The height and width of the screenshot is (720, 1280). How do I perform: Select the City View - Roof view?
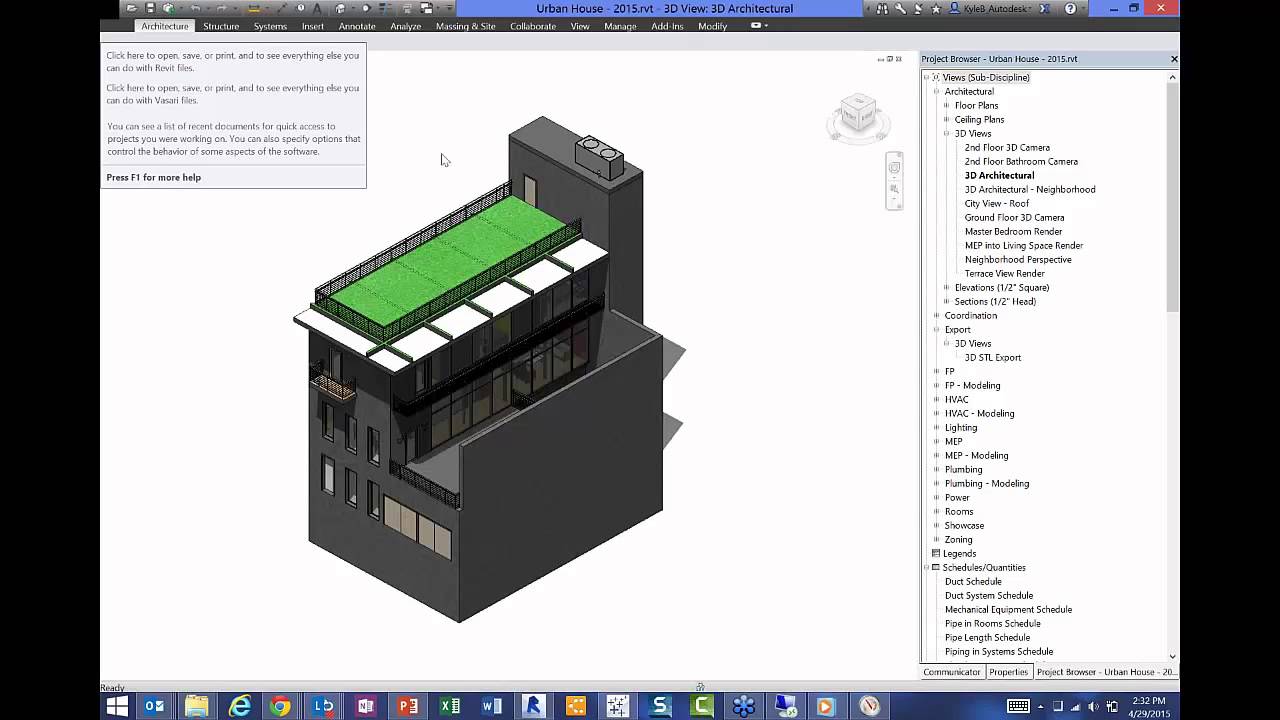(996, 203)
